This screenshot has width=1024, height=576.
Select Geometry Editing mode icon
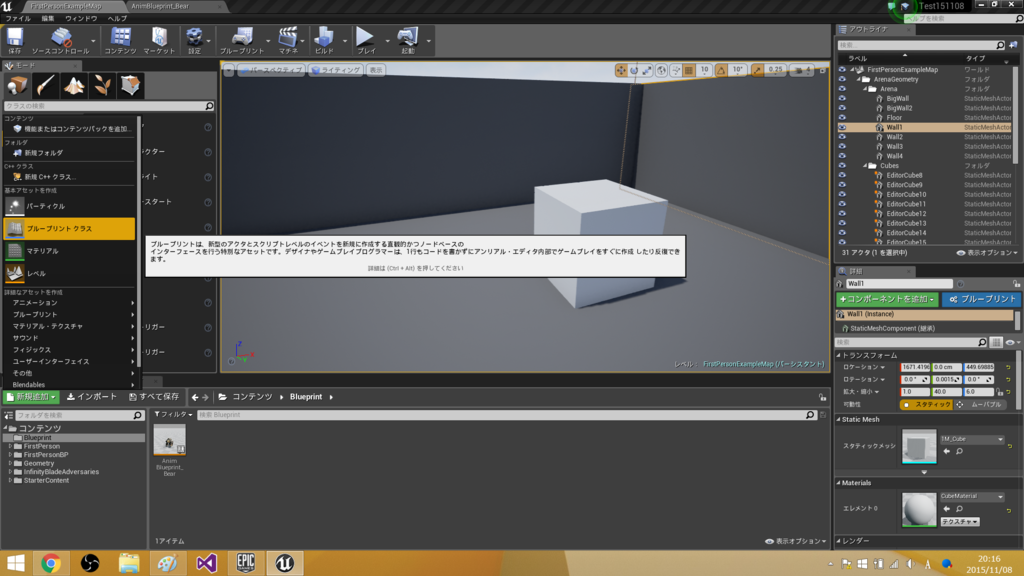click(x=130, y=86)
